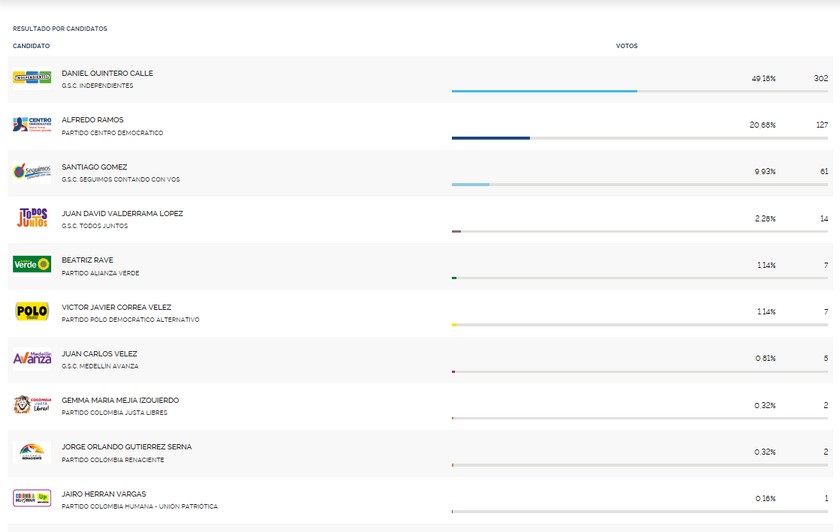The image size is (840, 532).
Task: Click the Seguimos Contando con Vos logo
Action: (32, 171)
